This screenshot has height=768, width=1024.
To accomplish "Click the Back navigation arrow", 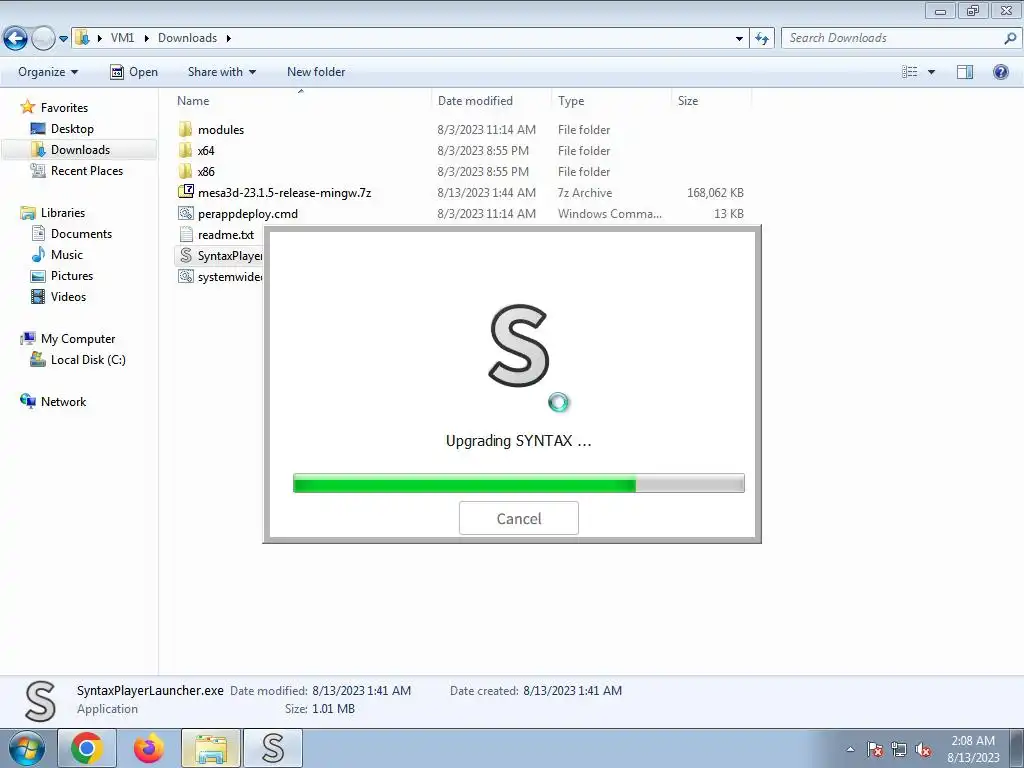I will pos(16,39).
